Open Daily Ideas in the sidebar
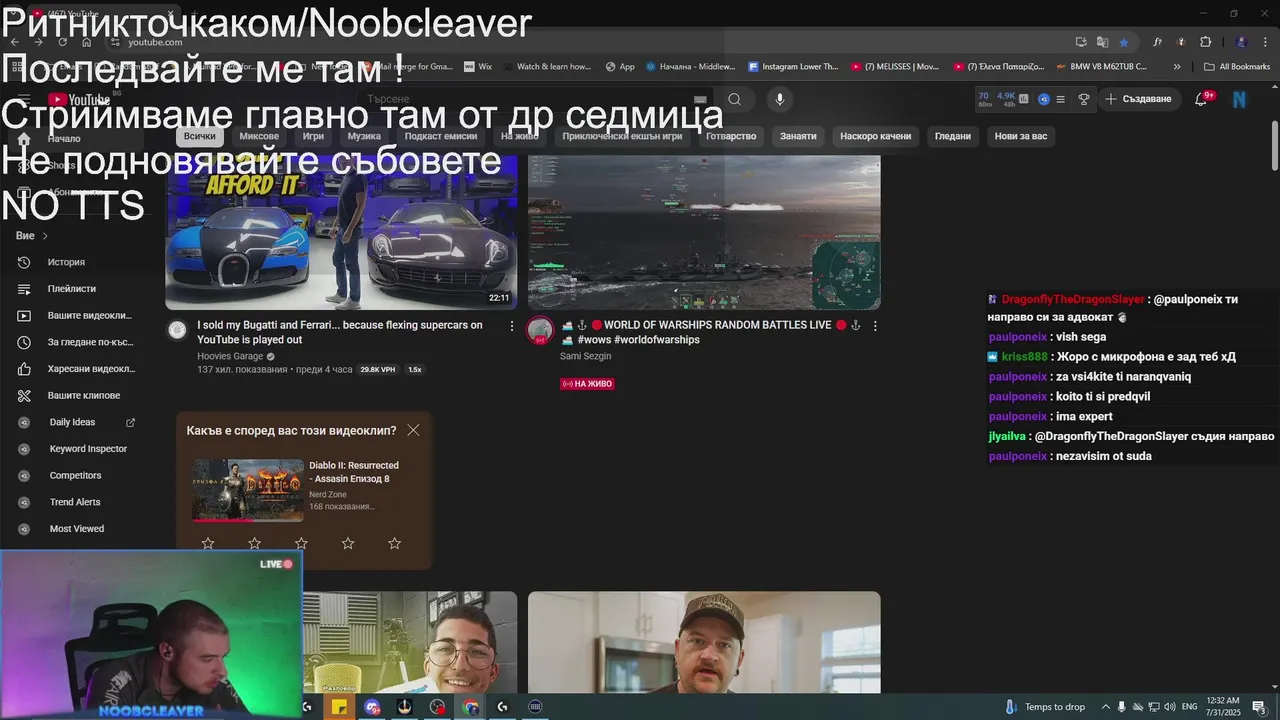This screenshot has width=1280, height=720. tap(78, 422)
